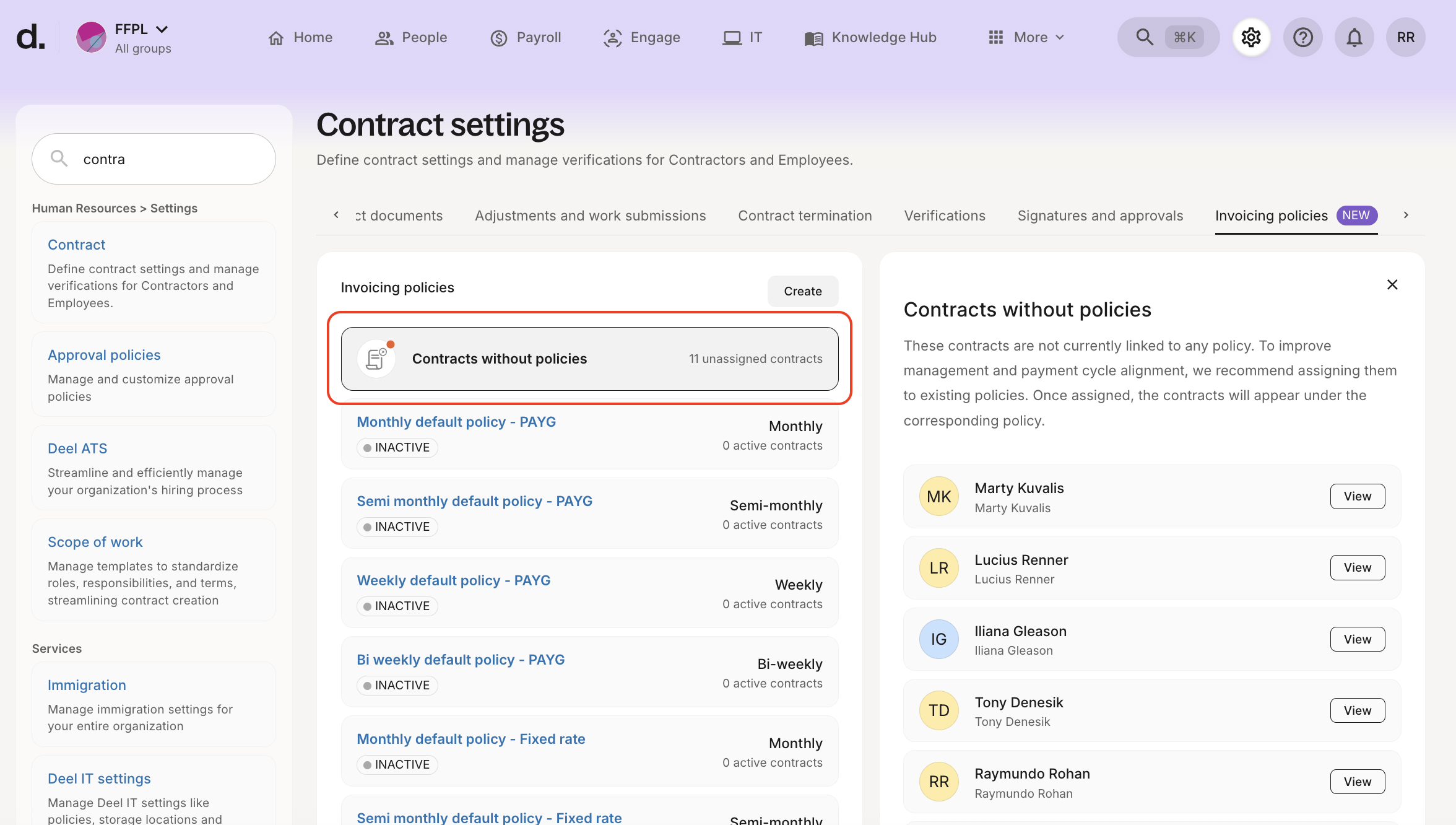The width and height of the screenshot is (1456, 825).
Task: Open Monthly default policy - PAYG
Action: coord(456,422)
